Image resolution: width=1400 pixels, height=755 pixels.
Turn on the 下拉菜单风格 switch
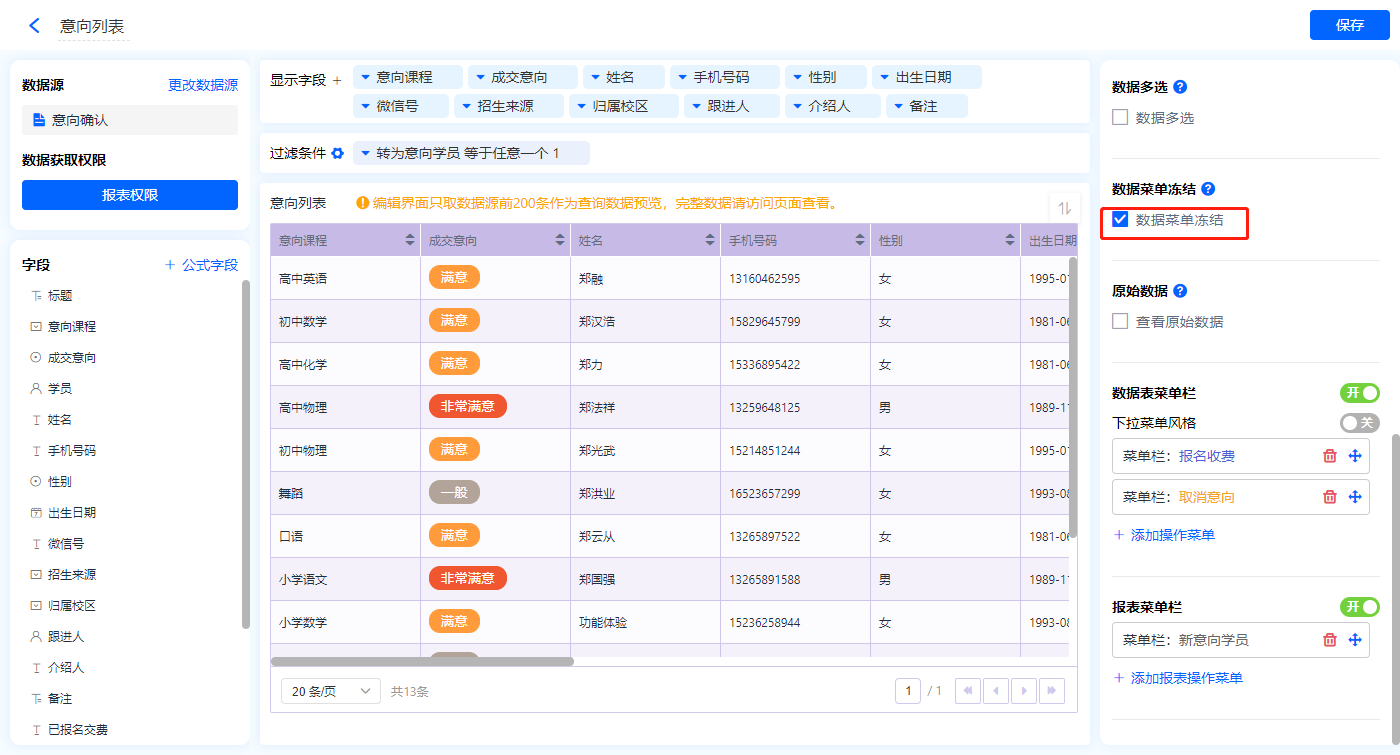tap(1359, 423)
